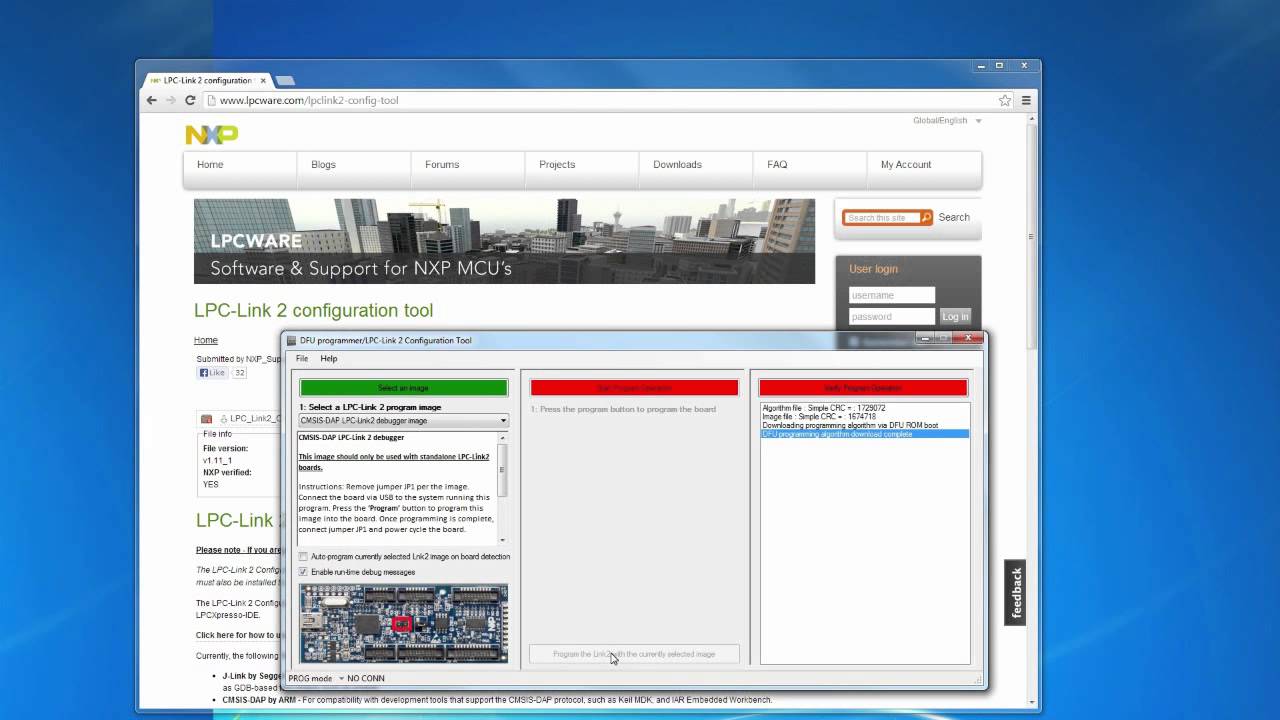Click the 'User login' heading
Image resolution: width=1280 pixels, height=720 pixels.
tap(873, 269)
